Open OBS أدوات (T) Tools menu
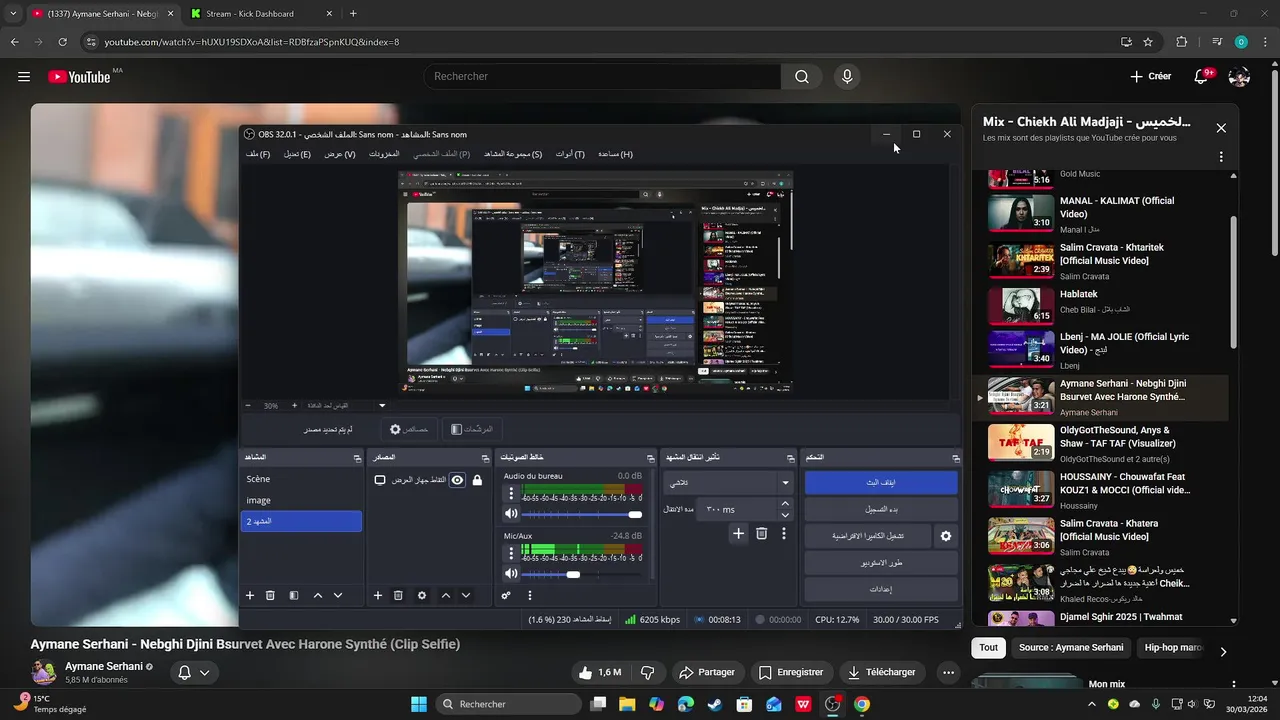This screenshot has height=720, width=1280. 570,154
